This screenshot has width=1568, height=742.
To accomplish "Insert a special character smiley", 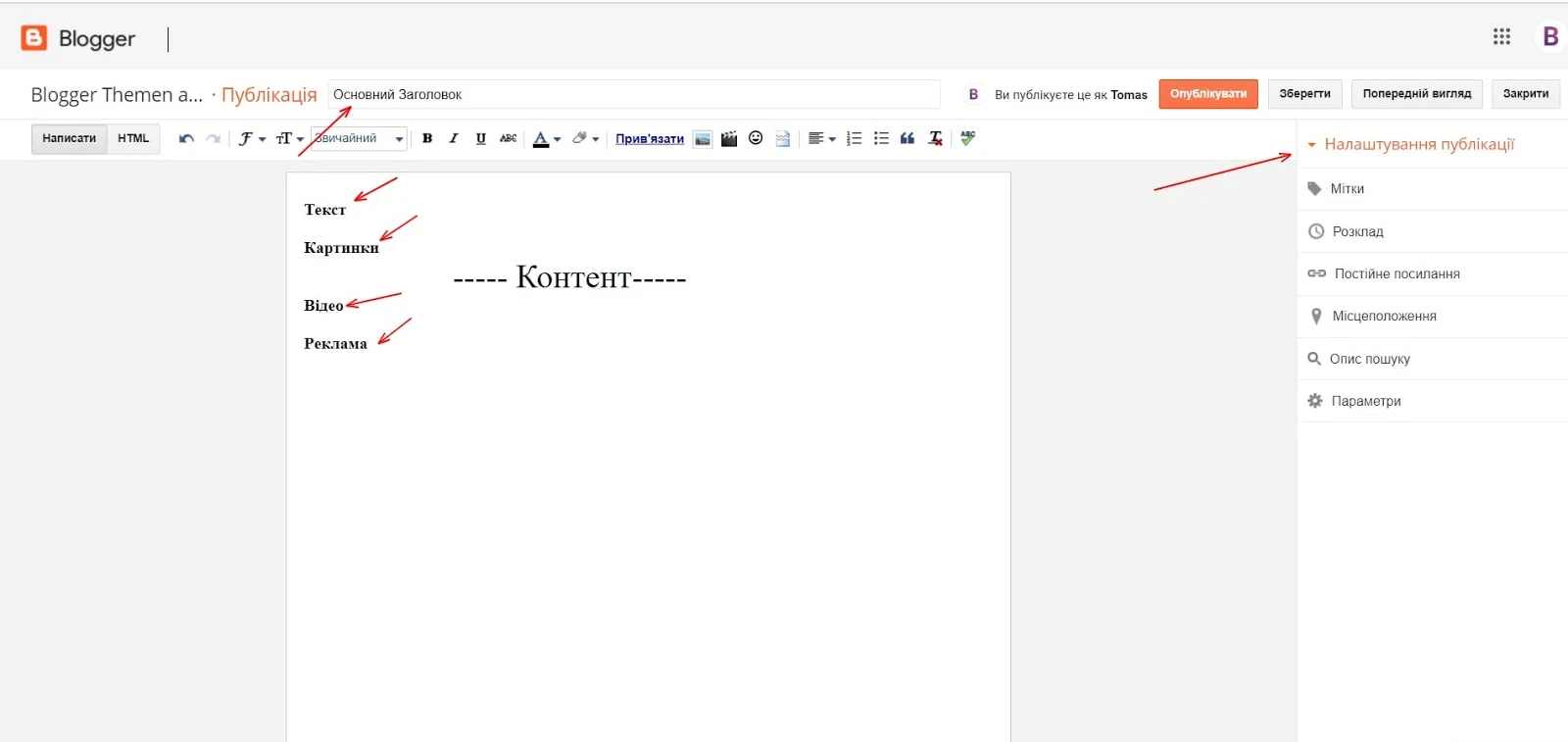I will point(756,138).
